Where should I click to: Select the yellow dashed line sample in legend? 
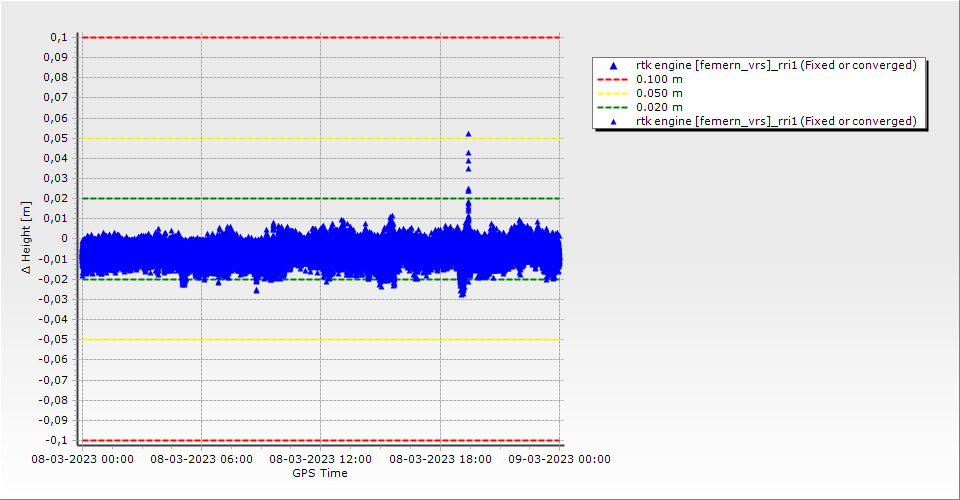(x=613, y=93)
